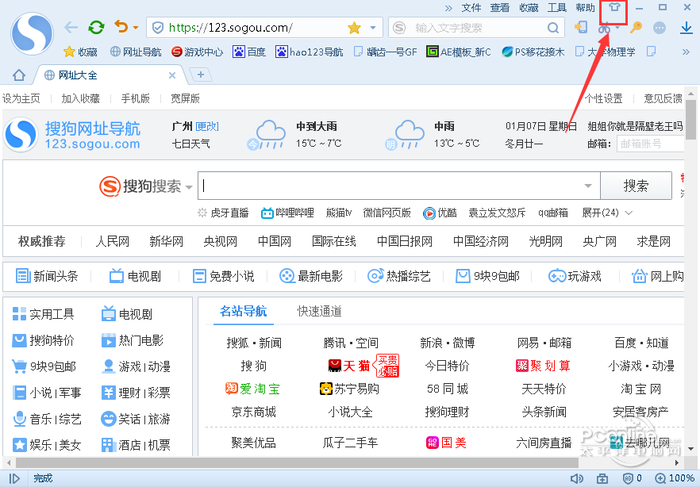Open the scissors screenshot tool
This screenshot has height=487, width=700.
604,28
